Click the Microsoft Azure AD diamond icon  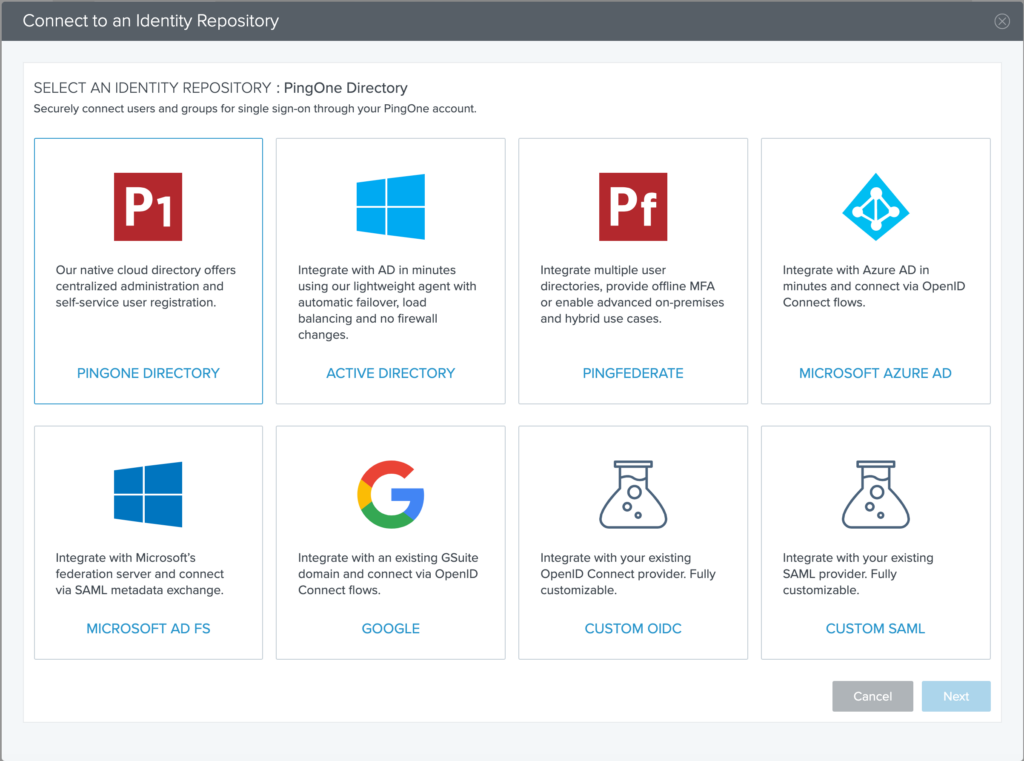[x=875, y=205]
